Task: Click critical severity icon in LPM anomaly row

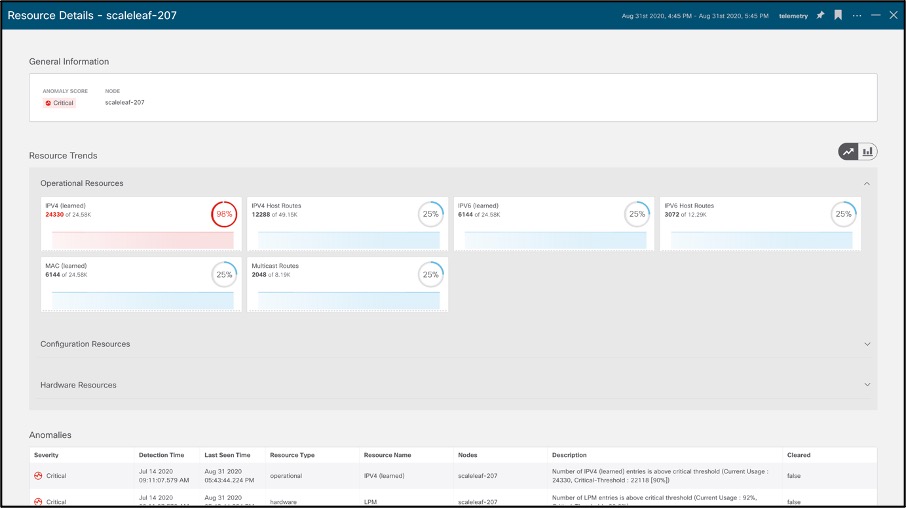Action: [38, 502]
